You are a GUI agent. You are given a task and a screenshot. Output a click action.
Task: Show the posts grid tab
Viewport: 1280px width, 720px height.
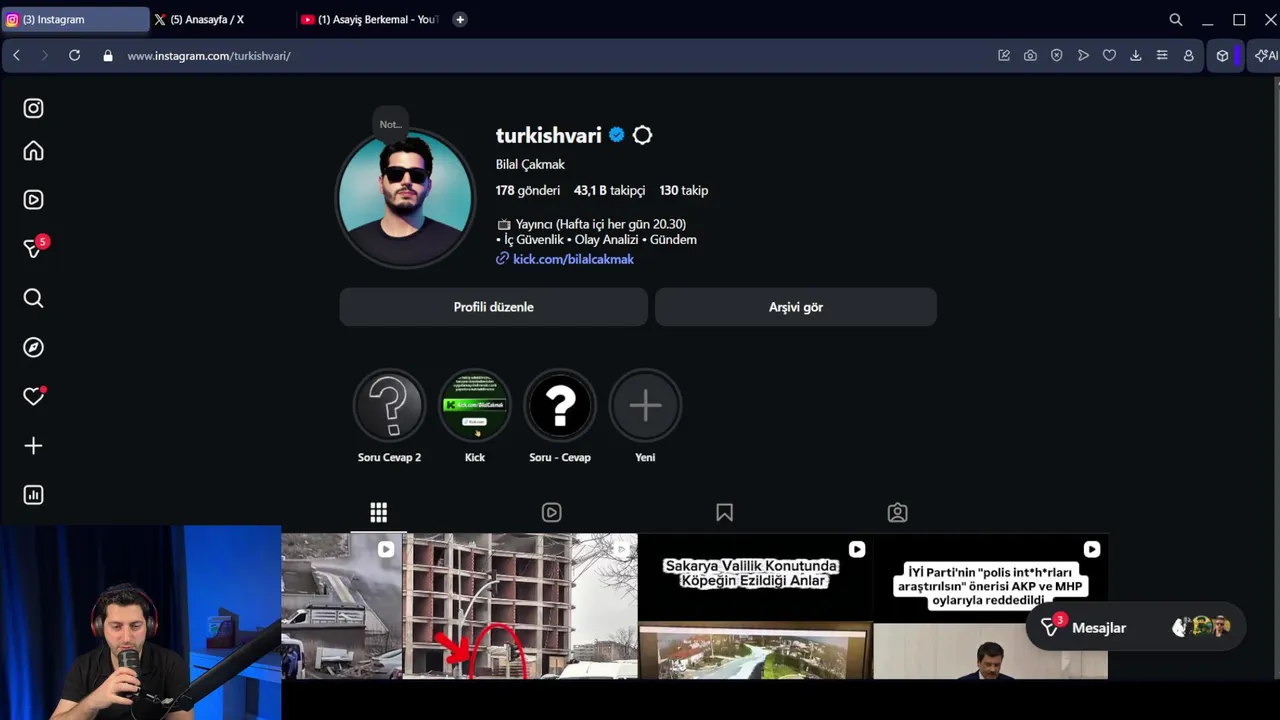(378, 513)
